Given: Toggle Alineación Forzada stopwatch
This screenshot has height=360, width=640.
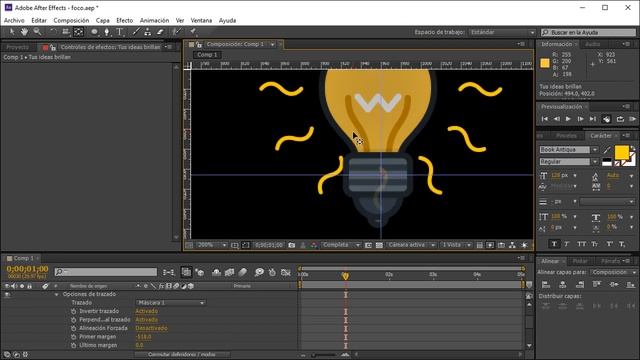Looking at the screenshot, I should [x=73, y=329].
